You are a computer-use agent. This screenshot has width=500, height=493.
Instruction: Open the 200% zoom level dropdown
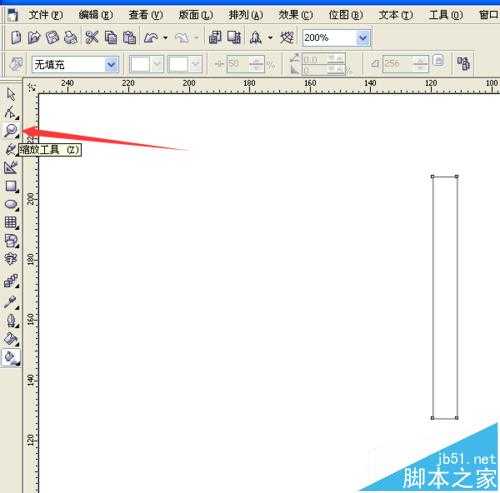362,38
